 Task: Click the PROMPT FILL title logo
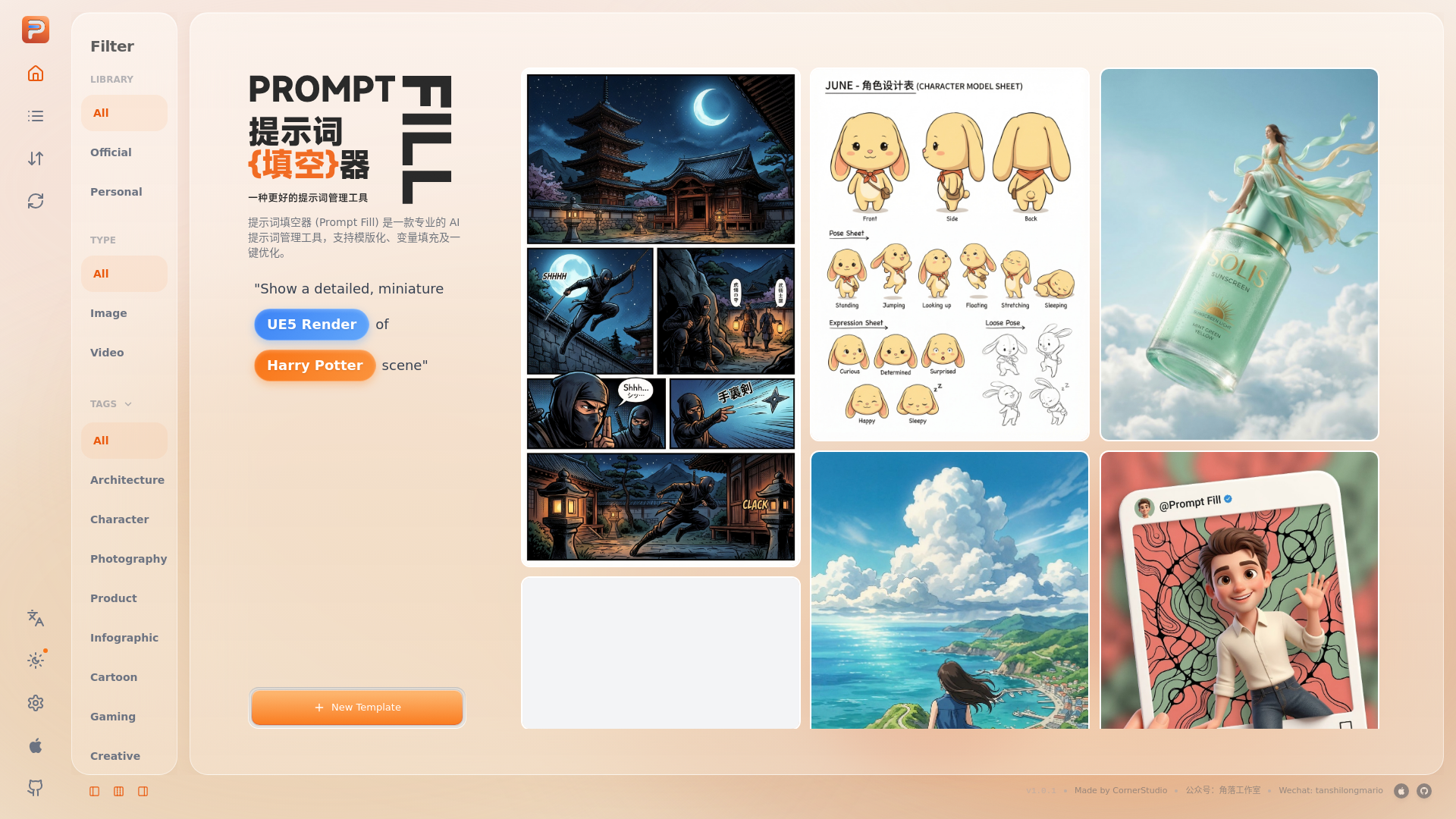tap(350, 140)
